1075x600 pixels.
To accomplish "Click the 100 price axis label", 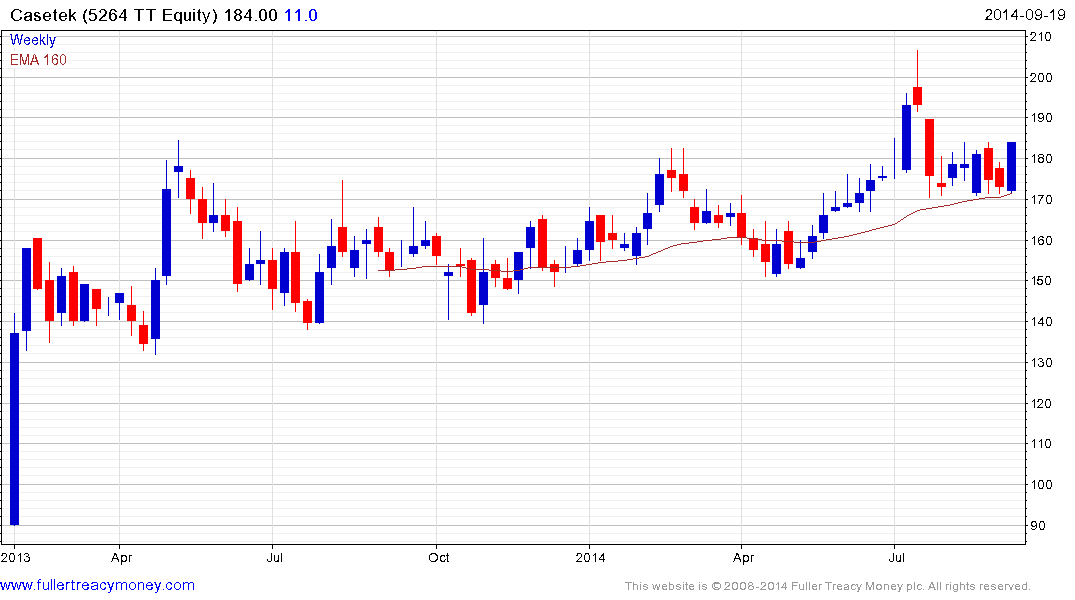I will [1041, 485].
